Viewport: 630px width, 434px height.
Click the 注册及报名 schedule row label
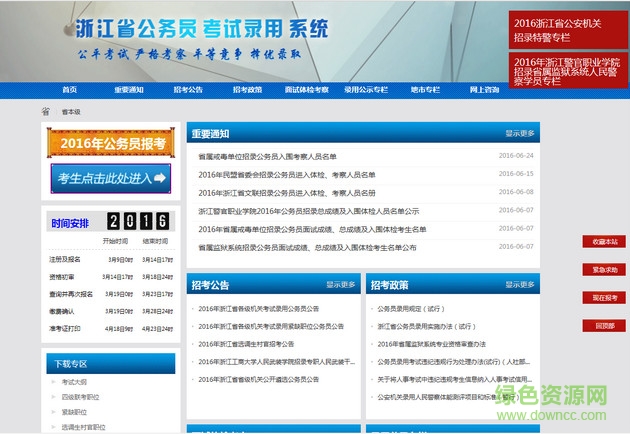(x=65, y=260)
